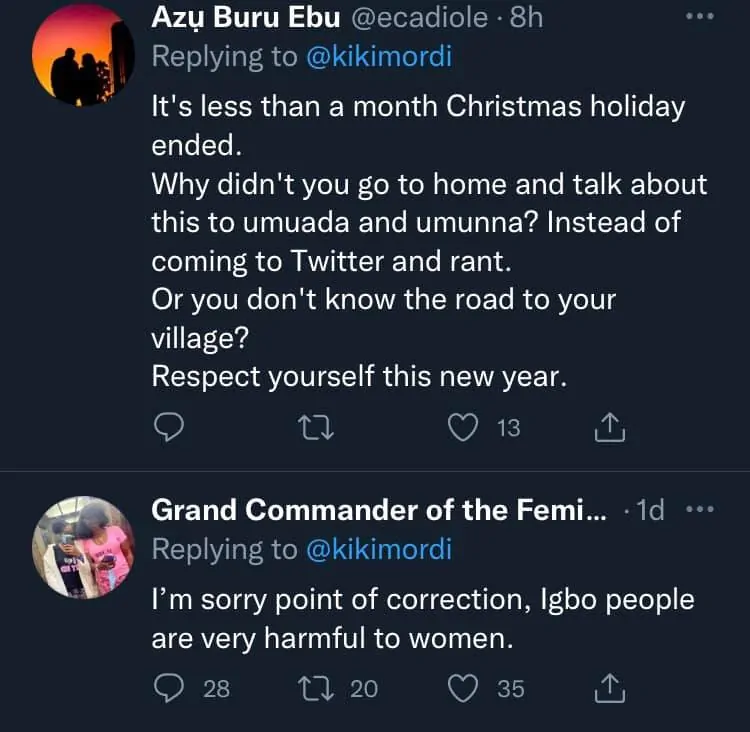The image size is (750, 732).
Task: Like the tweet with 35 likes
Action: (x=462, y=688)
